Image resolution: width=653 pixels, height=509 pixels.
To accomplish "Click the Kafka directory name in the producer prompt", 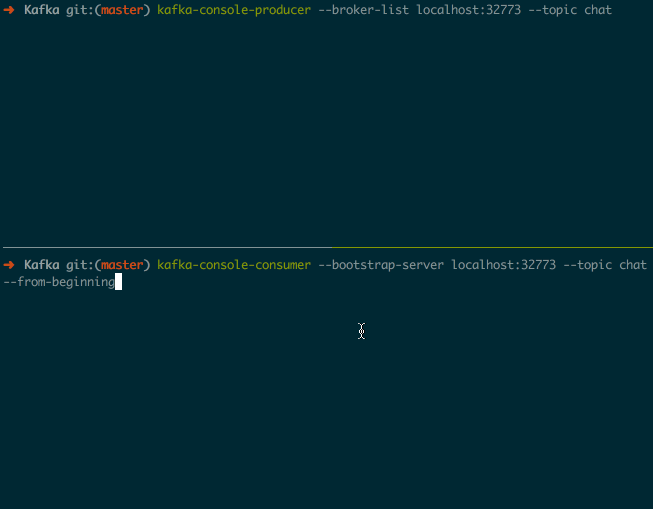I will [x=42, y=10].
